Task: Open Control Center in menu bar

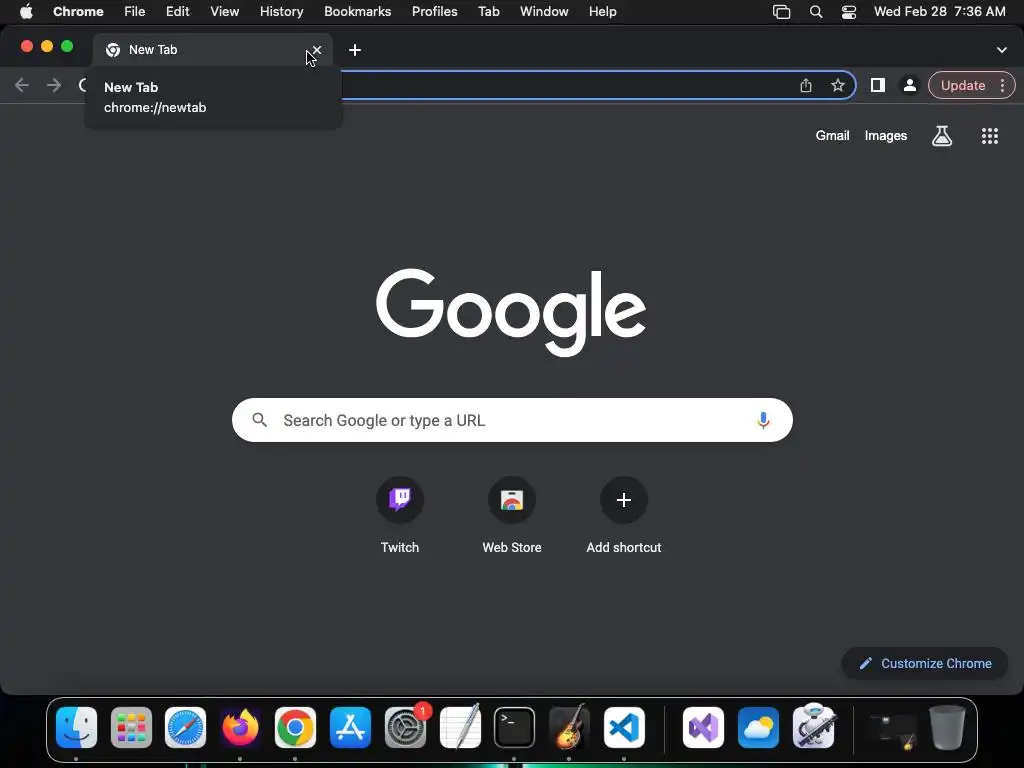Action: pos(849,12)
